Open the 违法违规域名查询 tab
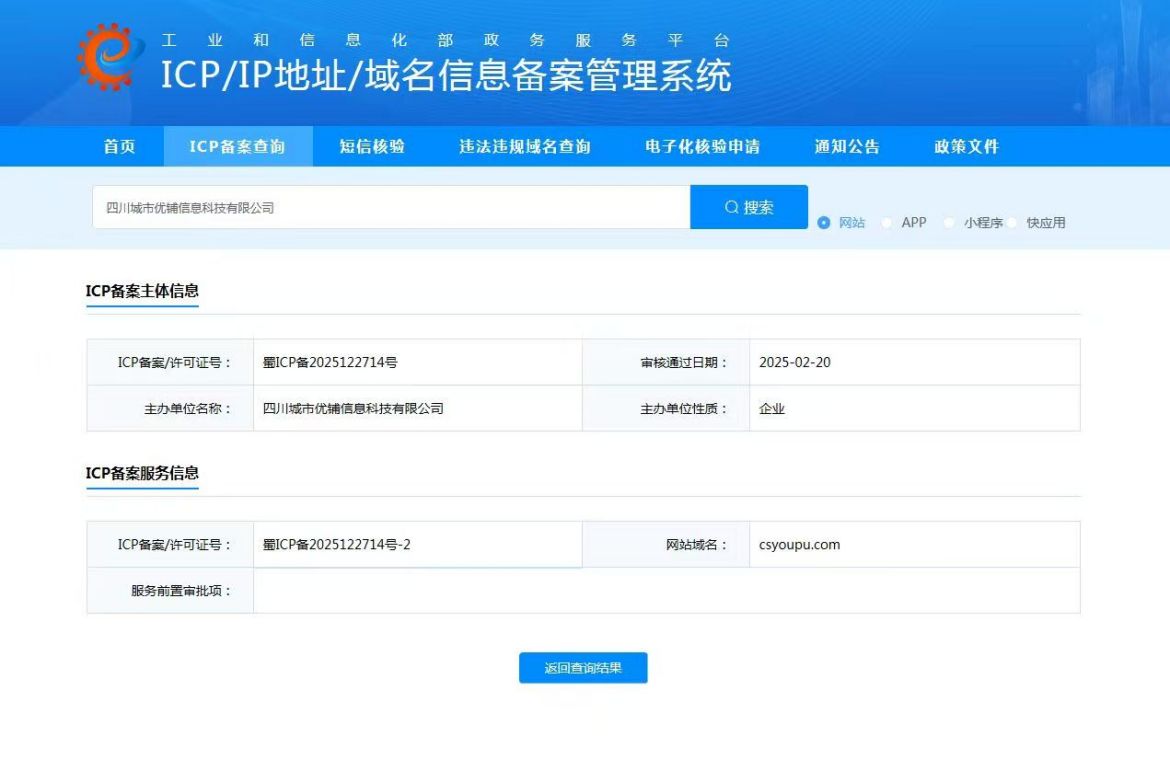The height and width of the screenshot is (771, 1170). [525, 147]
